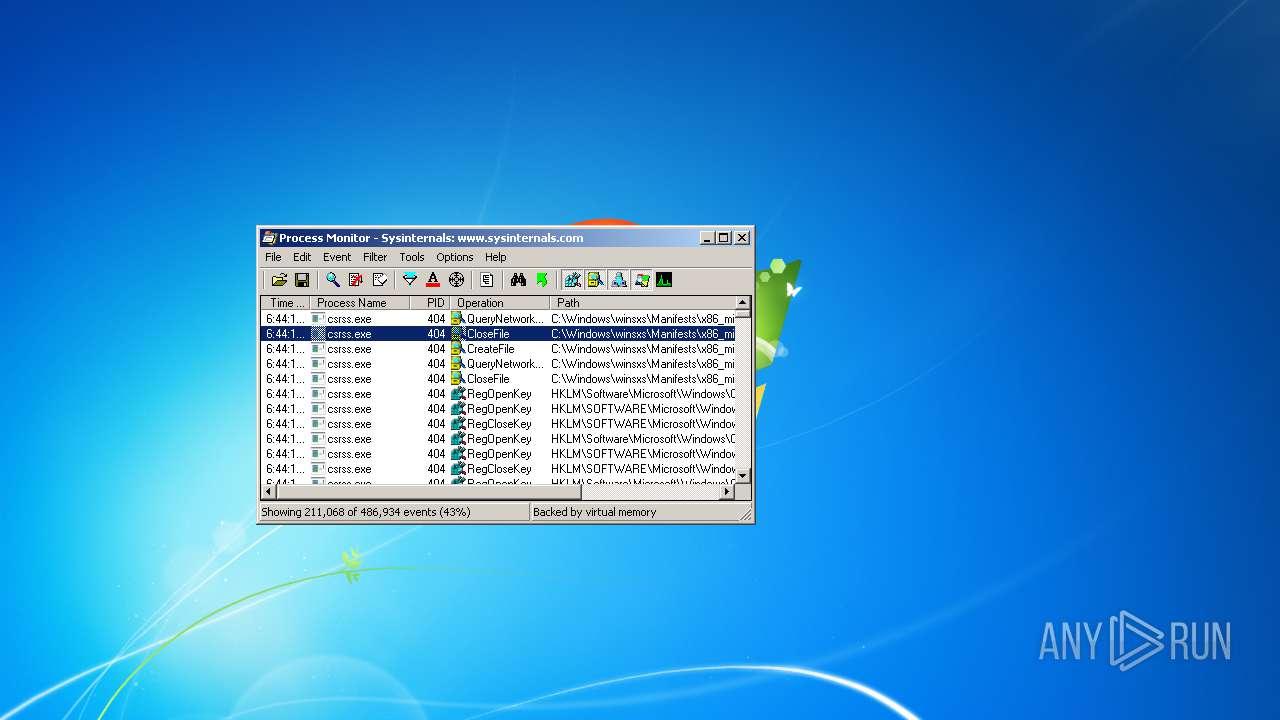Open the Options menu
1280x720 pixels.
[x=455, y=257]
